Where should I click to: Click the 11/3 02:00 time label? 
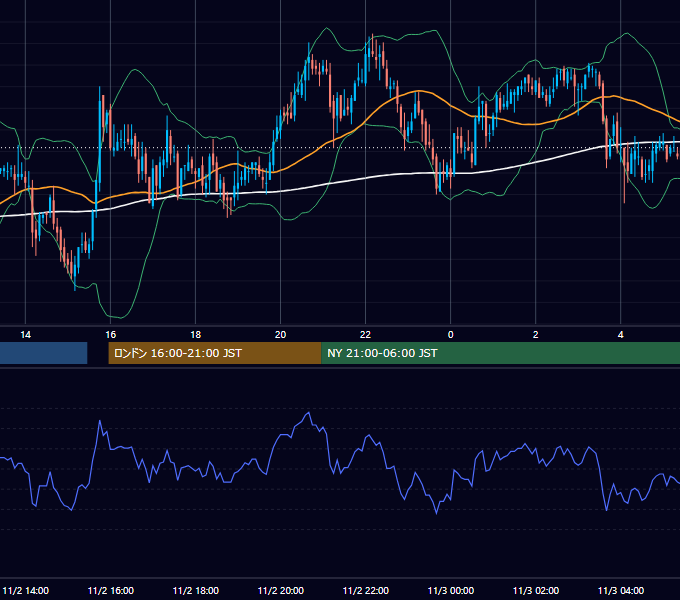point(536,590)
